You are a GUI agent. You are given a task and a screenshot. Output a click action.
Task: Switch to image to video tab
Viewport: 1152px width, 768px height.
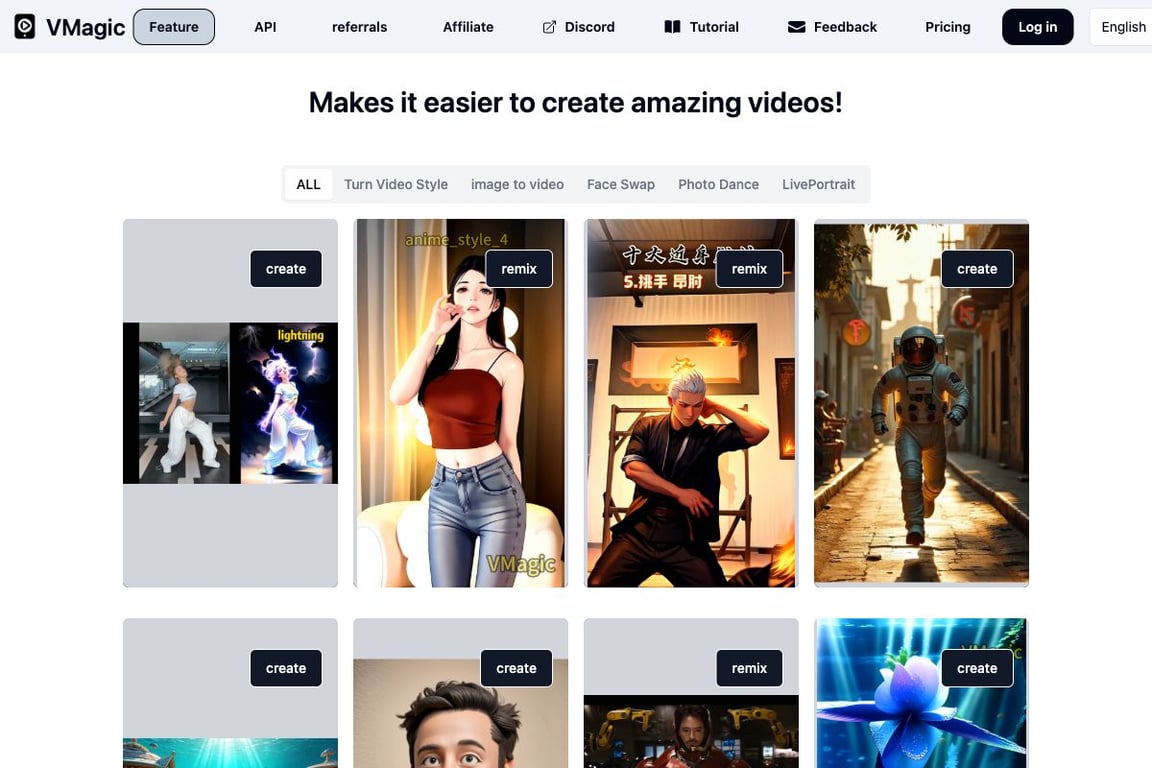coord(517,184)
